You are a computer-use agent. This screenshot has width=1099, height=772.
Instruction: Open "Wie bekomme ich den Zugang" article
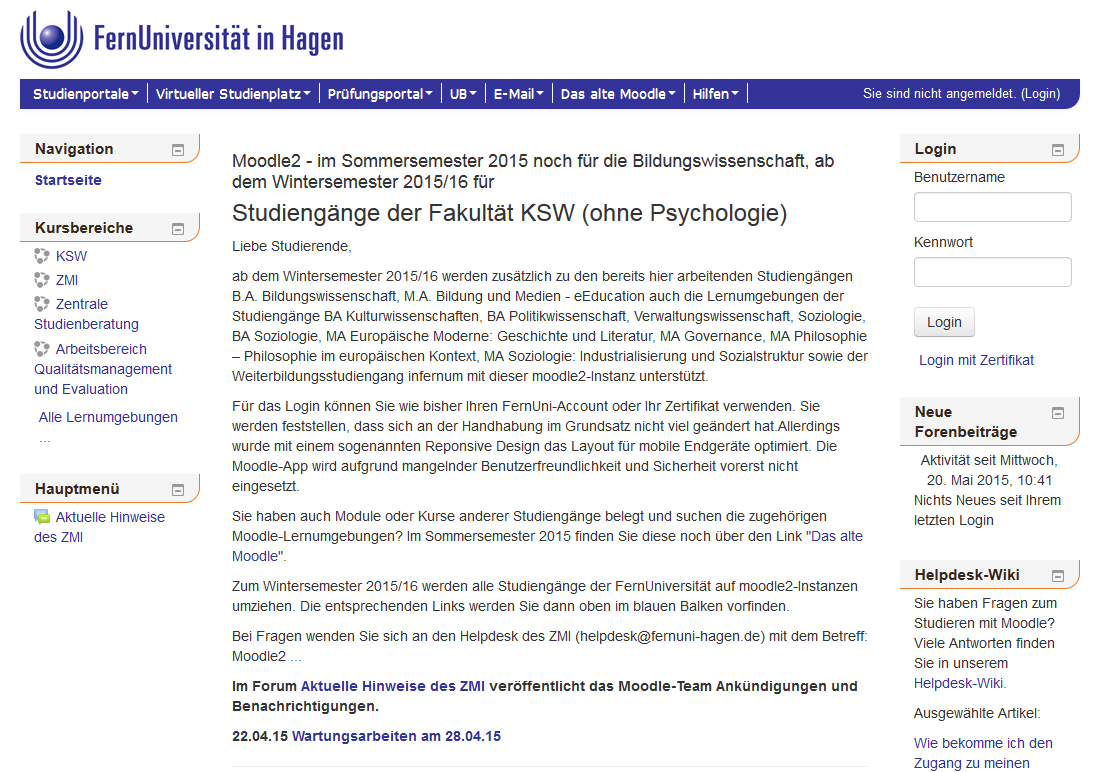[x=983, y=753]
